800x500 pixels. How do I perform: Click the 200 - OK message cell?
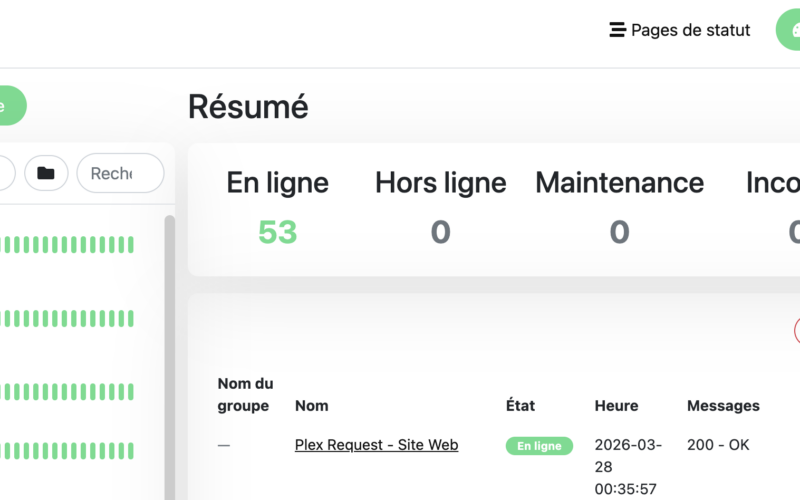click(718, 445)
